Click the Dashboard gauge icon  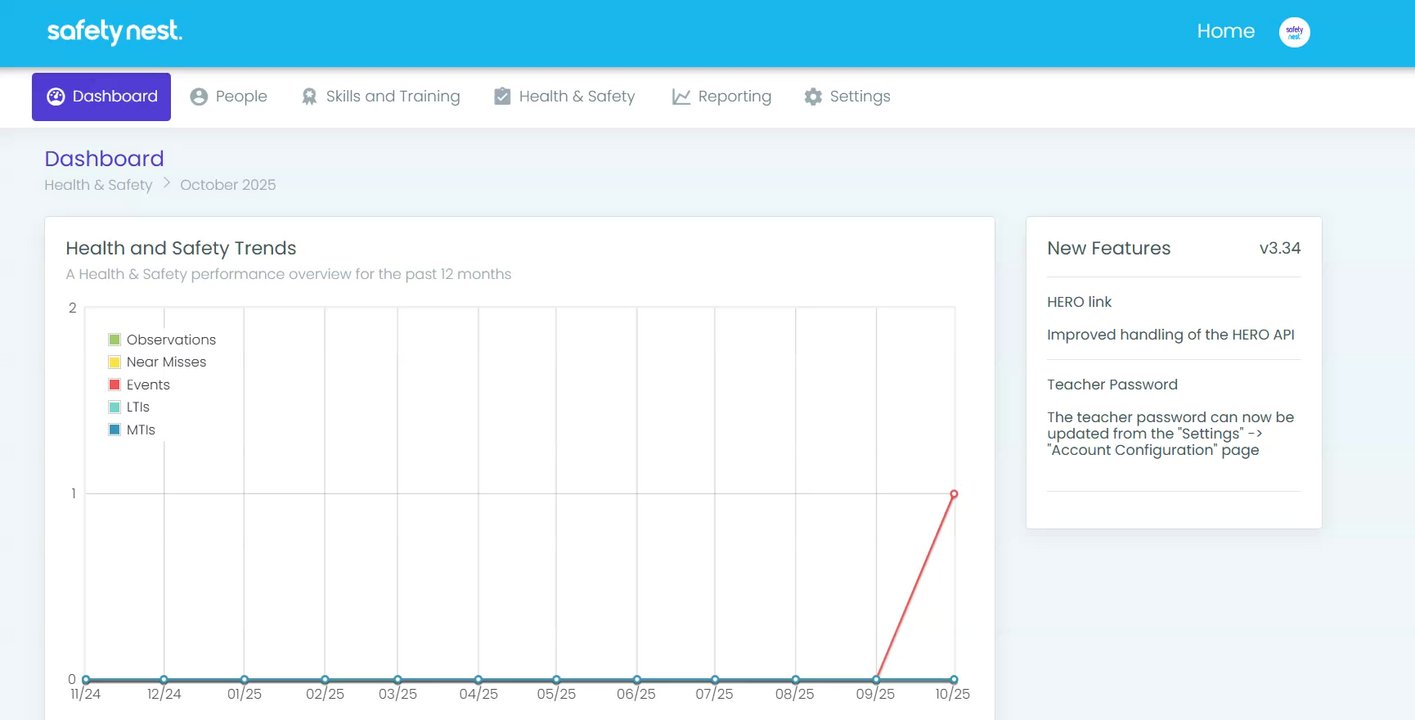[x=56, y=97]
